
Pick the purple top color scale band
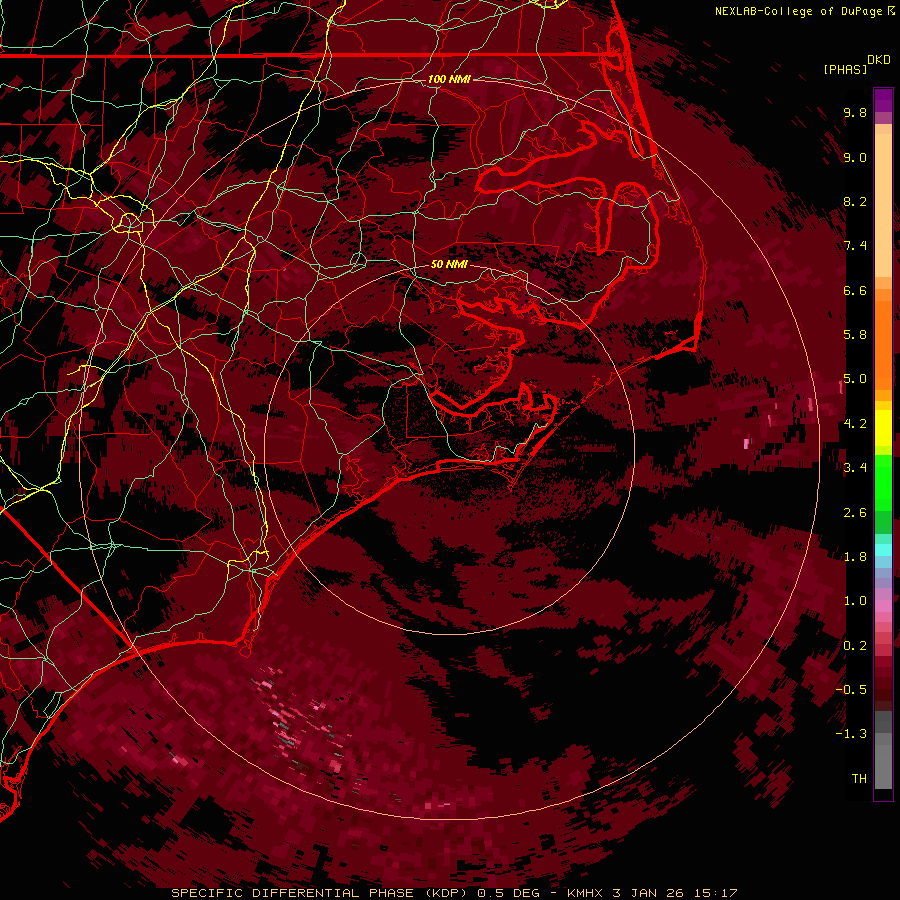[883, 100]
